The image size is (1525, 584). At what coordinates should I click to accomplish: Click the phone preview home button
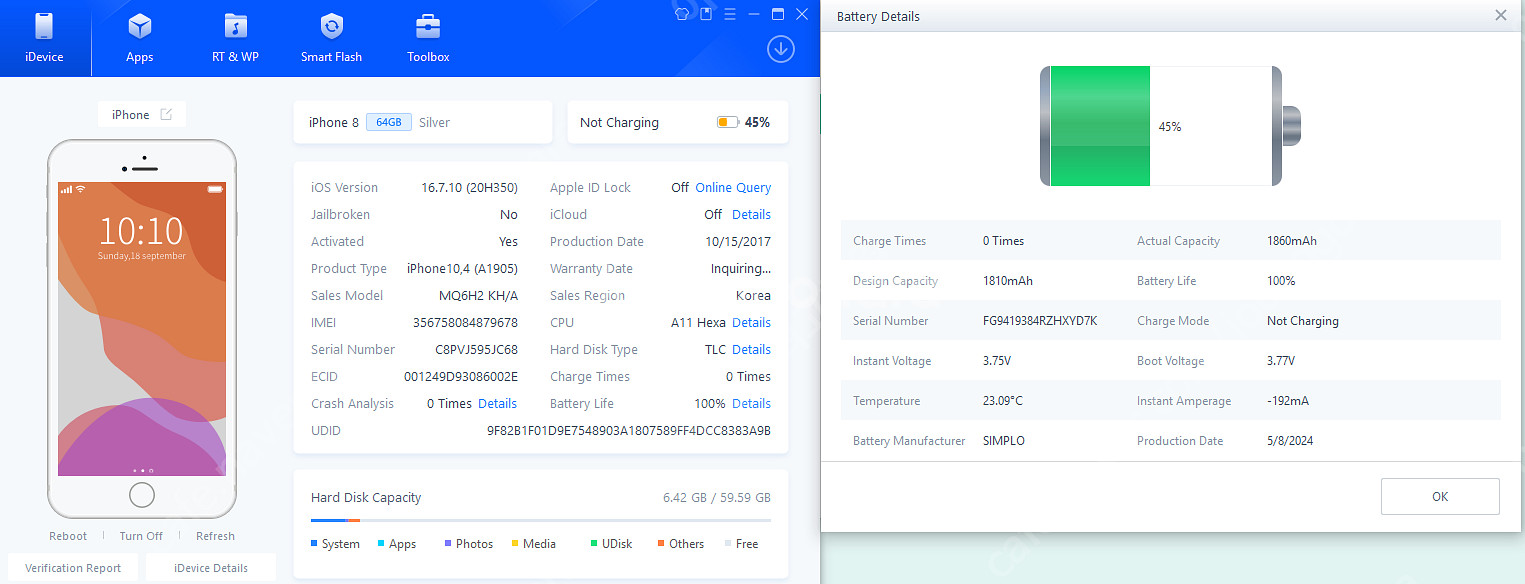pos(142,494)
